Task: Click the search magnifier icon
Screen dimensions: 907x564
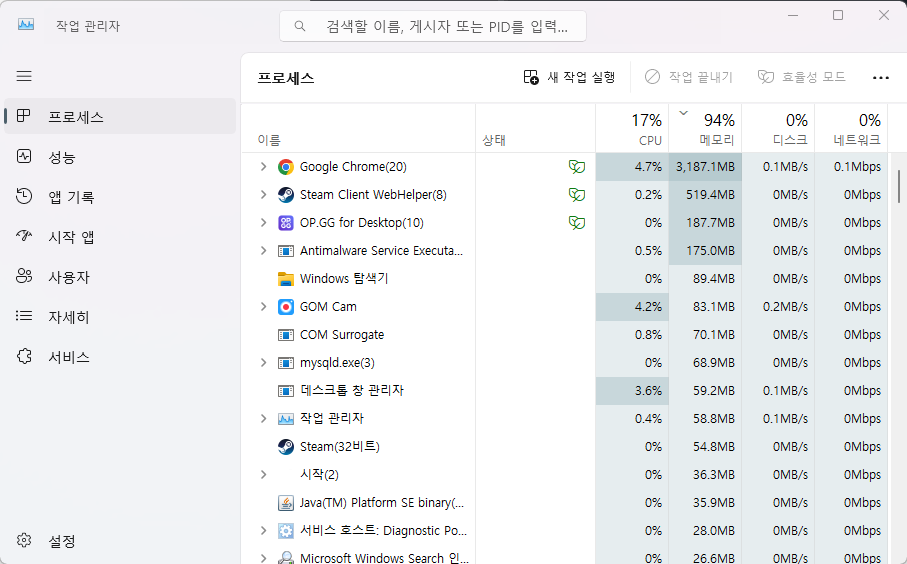Action: (x=300, y=26)
